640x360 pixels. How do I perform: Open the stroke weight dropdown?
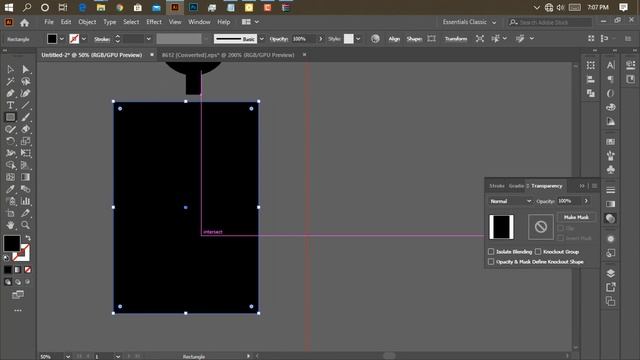click(149, 39)
